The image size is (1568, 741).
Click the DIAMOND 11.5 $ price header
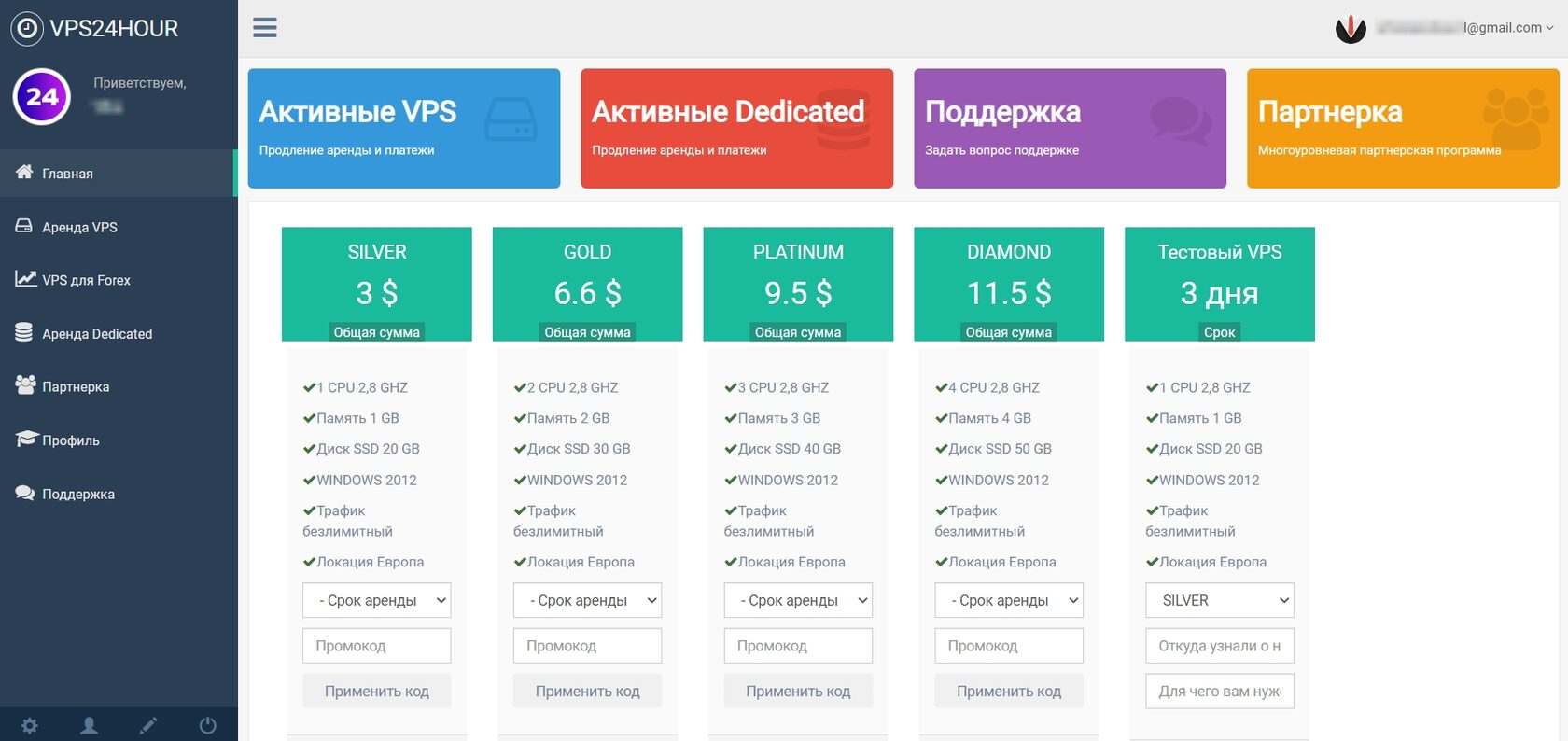[1009, 284]
